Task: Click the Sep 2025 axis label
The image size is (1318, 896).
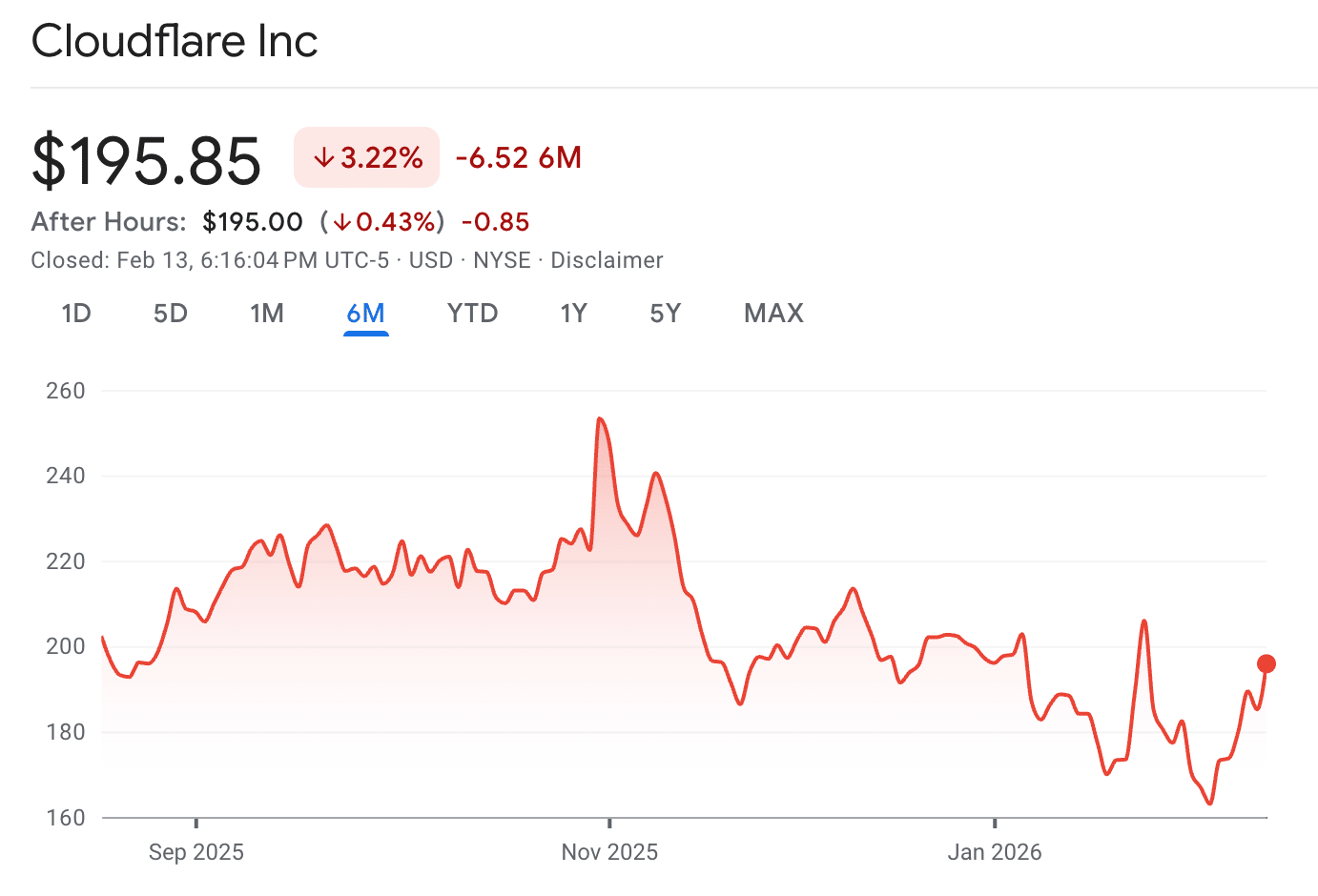Action: (196, 852)
